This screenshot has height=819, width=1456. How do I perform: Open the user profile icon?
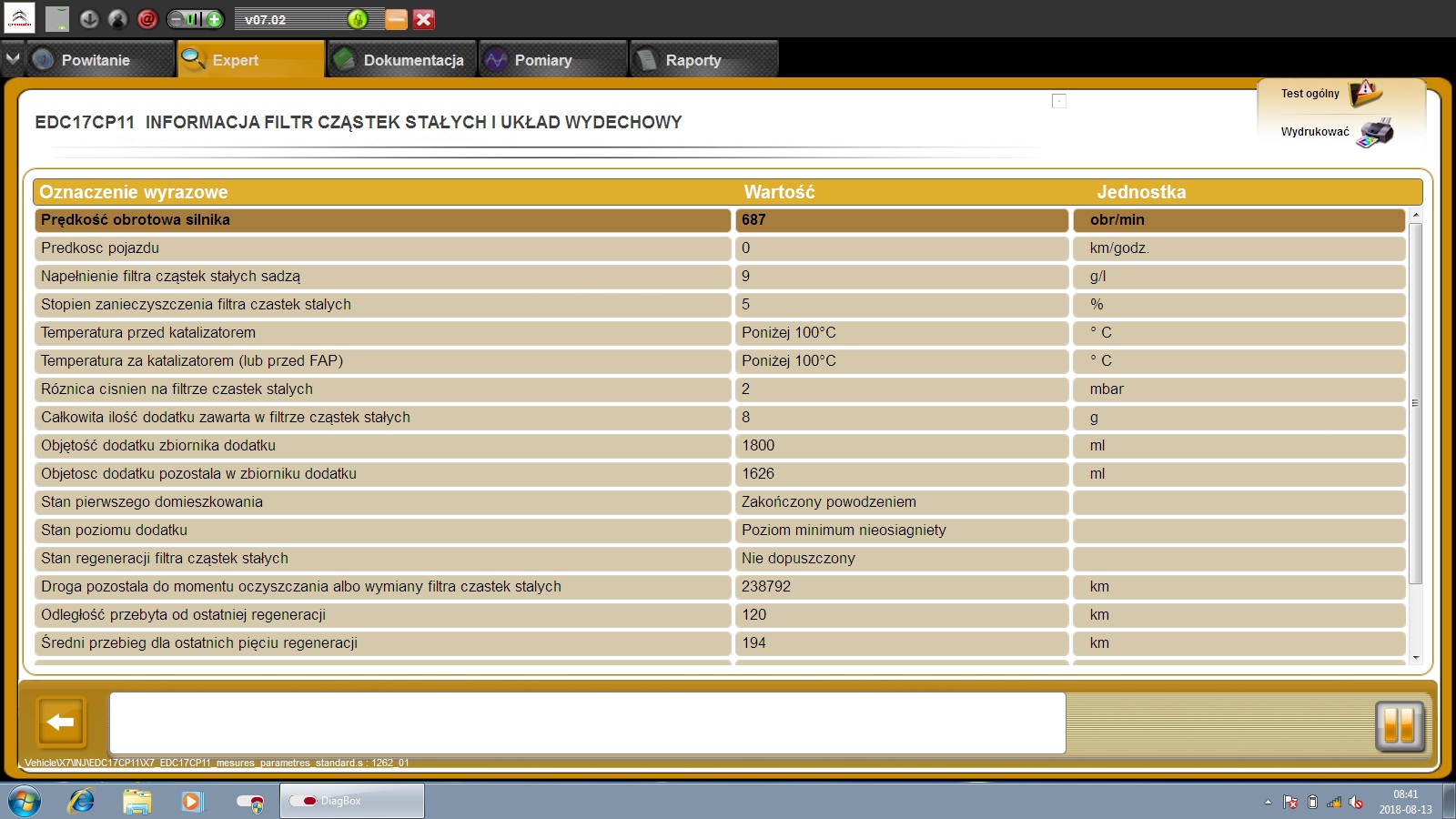tap(118, 19)
